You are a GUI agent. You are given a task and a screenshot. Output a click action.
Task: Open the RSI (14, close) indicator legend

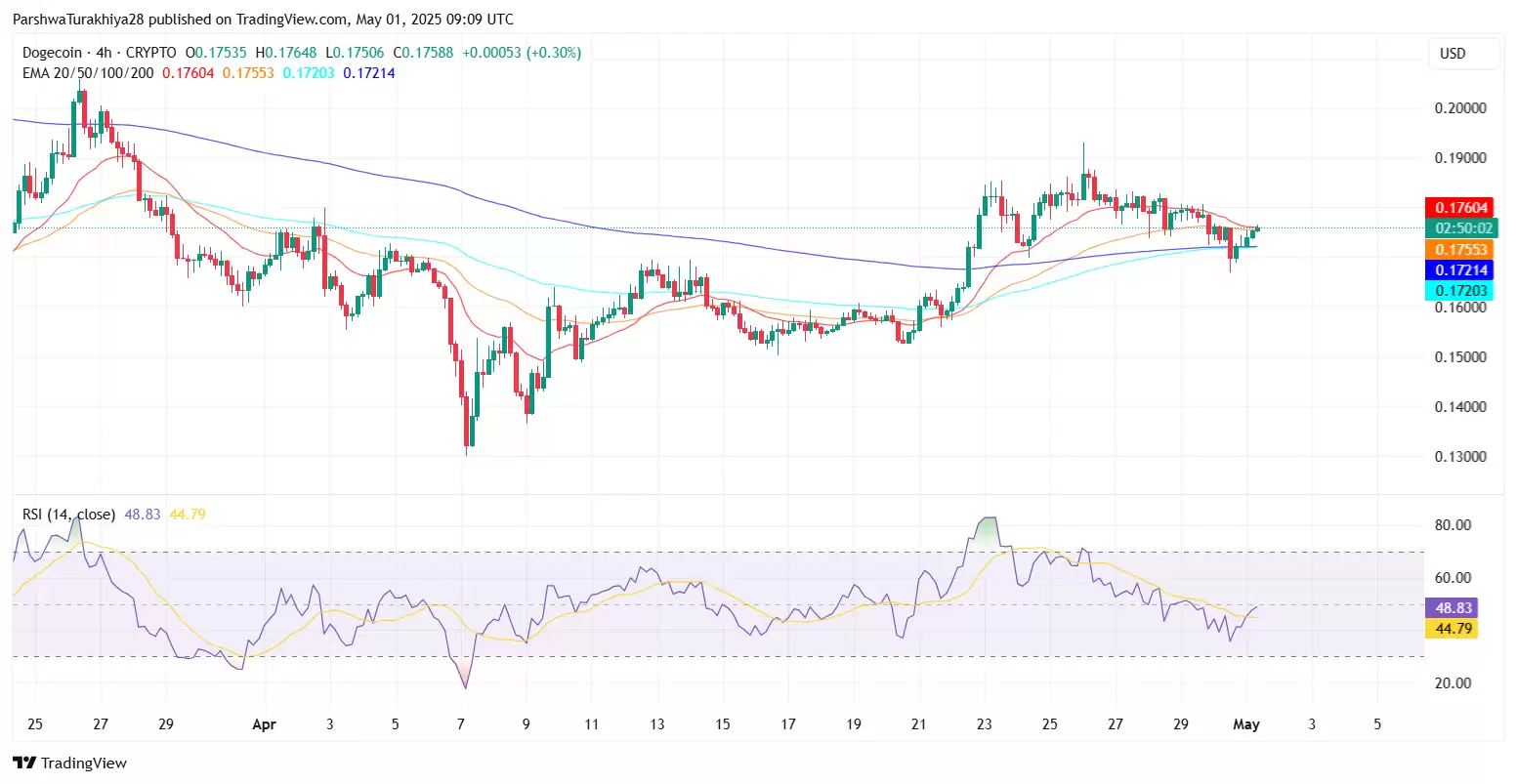68,514
